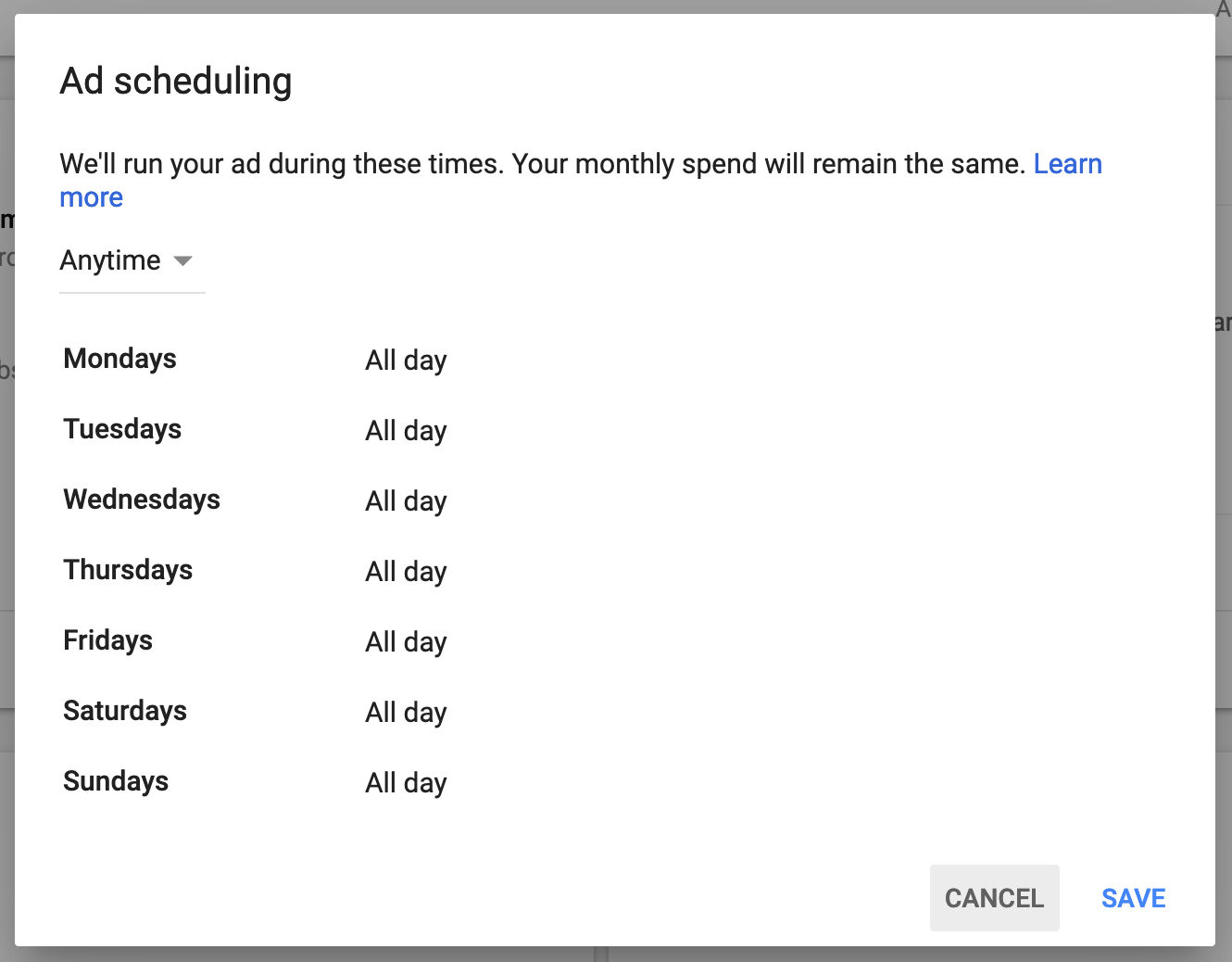This screenshot has width=1232, height=962.
Task: Open the Learn more link
Action: (x=1067, y=164)
